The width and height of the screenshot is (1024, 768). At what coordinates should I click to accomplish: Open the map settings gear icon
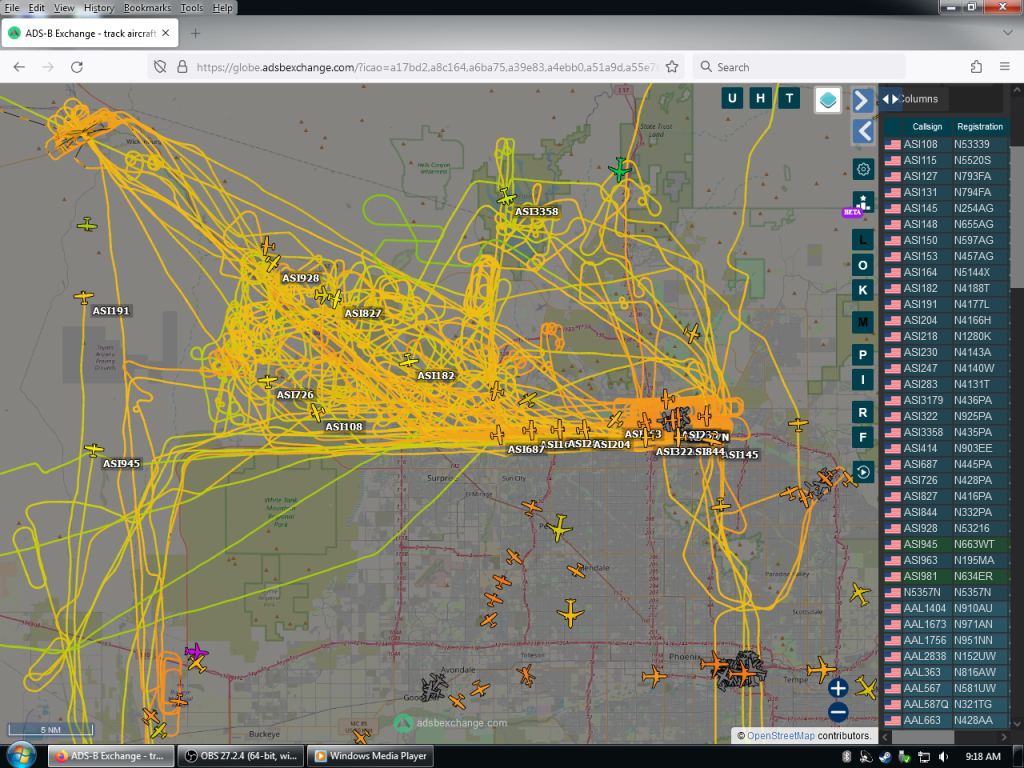click(x=863, y=169)
